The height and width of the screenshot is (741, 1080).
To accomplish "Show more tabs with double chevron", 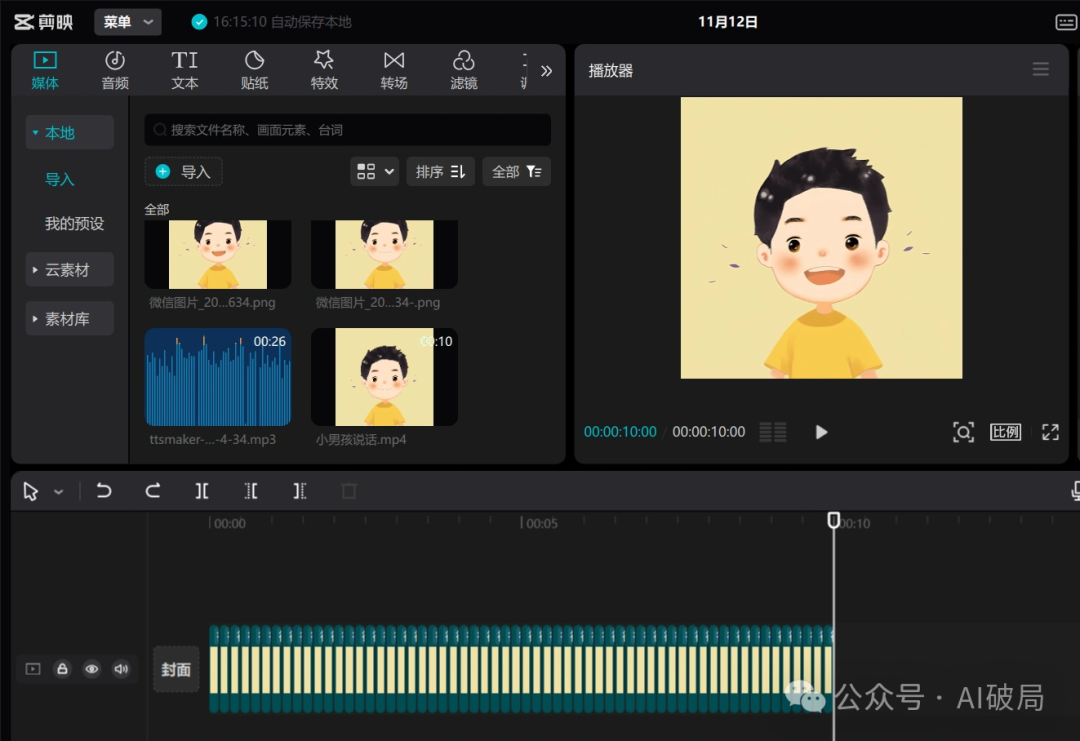I will click(546, 71).
